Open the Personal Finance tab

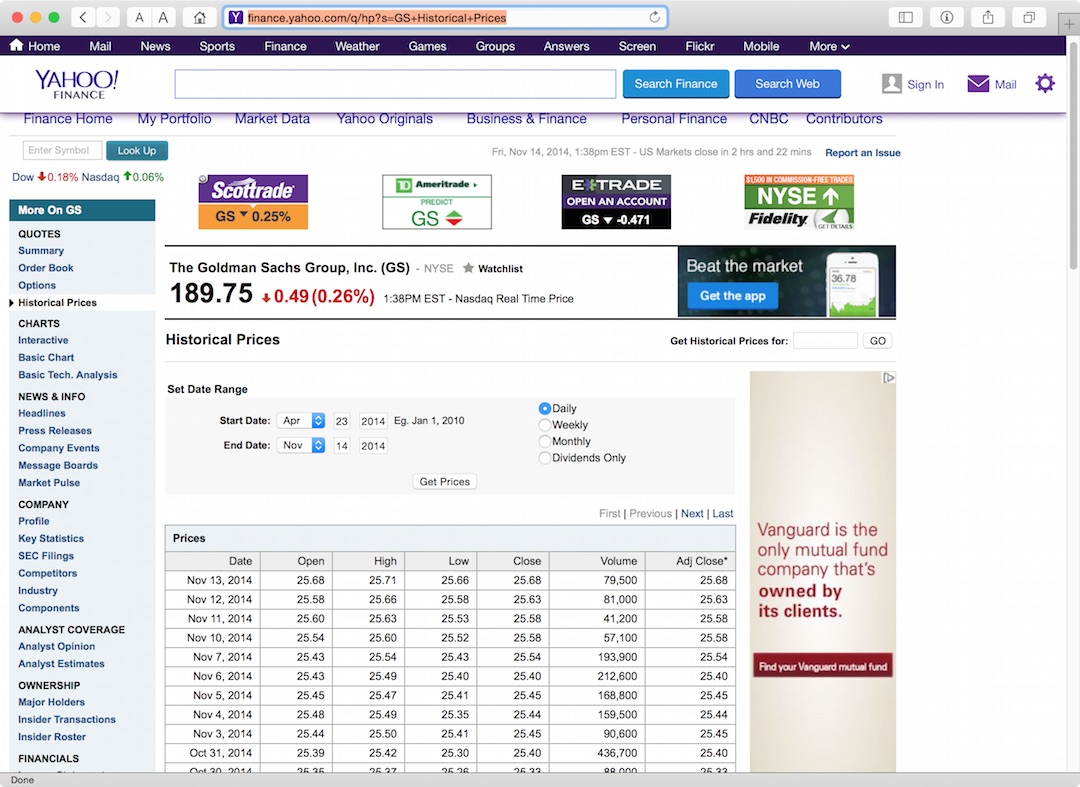674,118
